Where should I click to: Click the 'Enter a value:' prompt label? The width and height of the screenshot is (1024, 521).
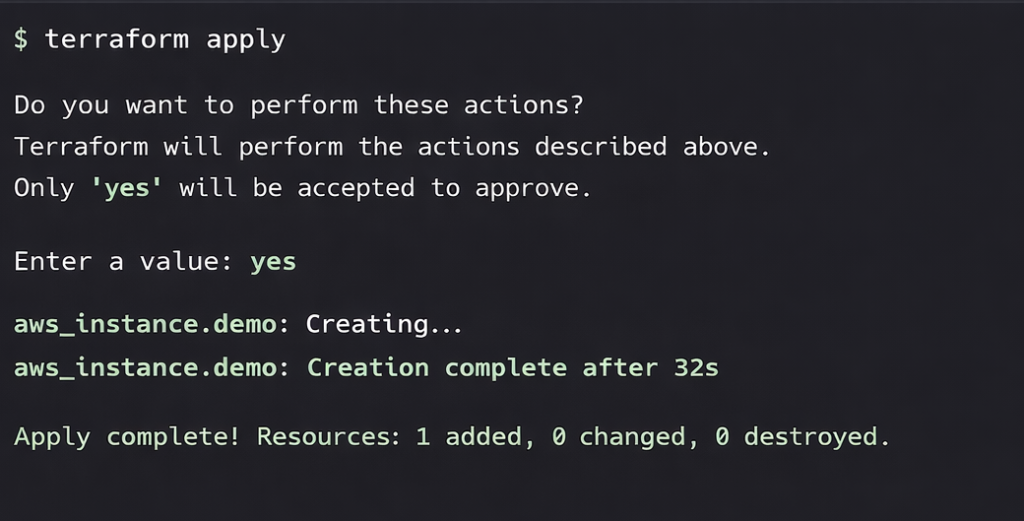(123, 262)
